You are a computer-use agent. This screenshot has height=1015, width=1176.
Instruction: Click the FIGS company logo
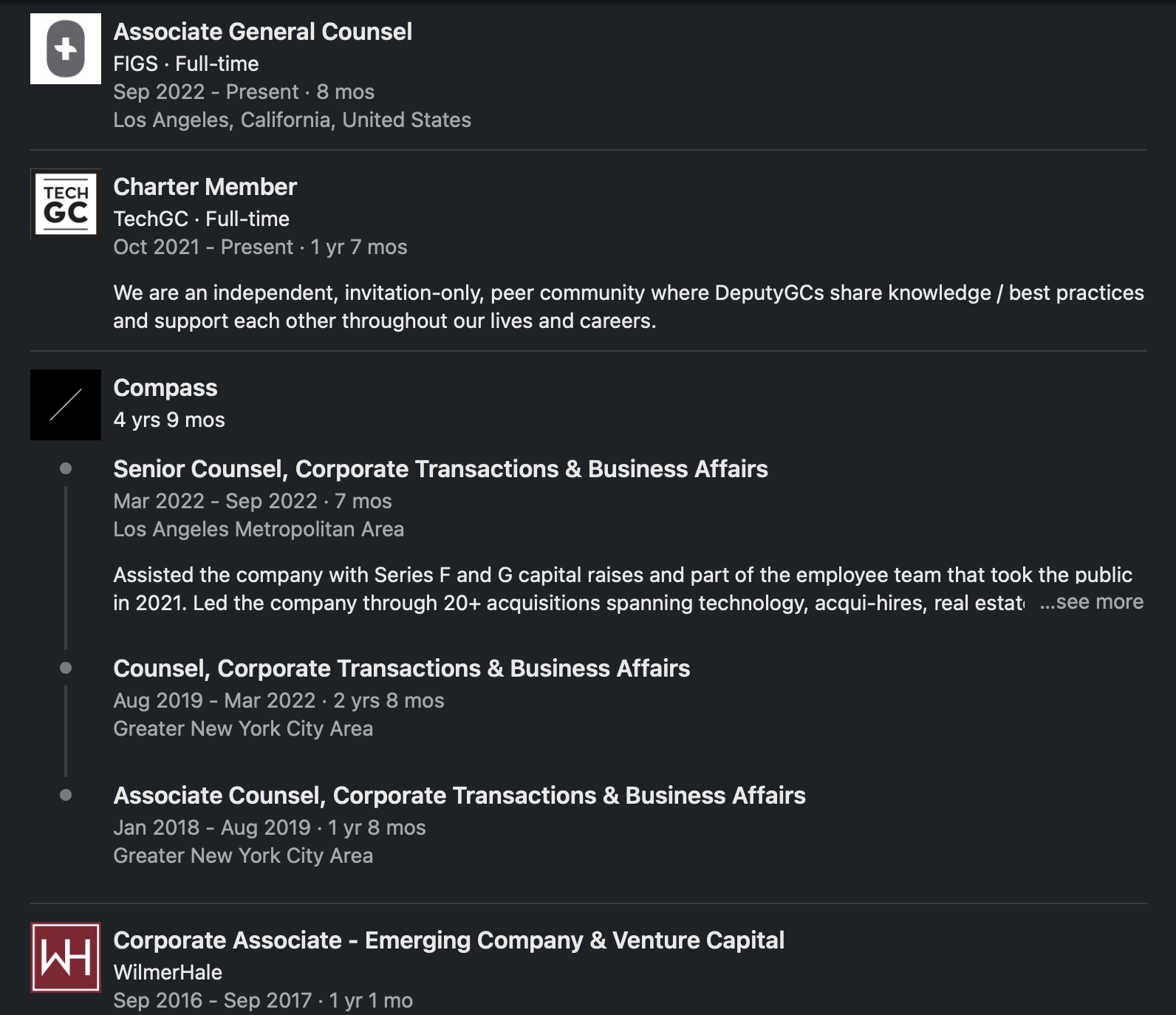pos(66,49)
